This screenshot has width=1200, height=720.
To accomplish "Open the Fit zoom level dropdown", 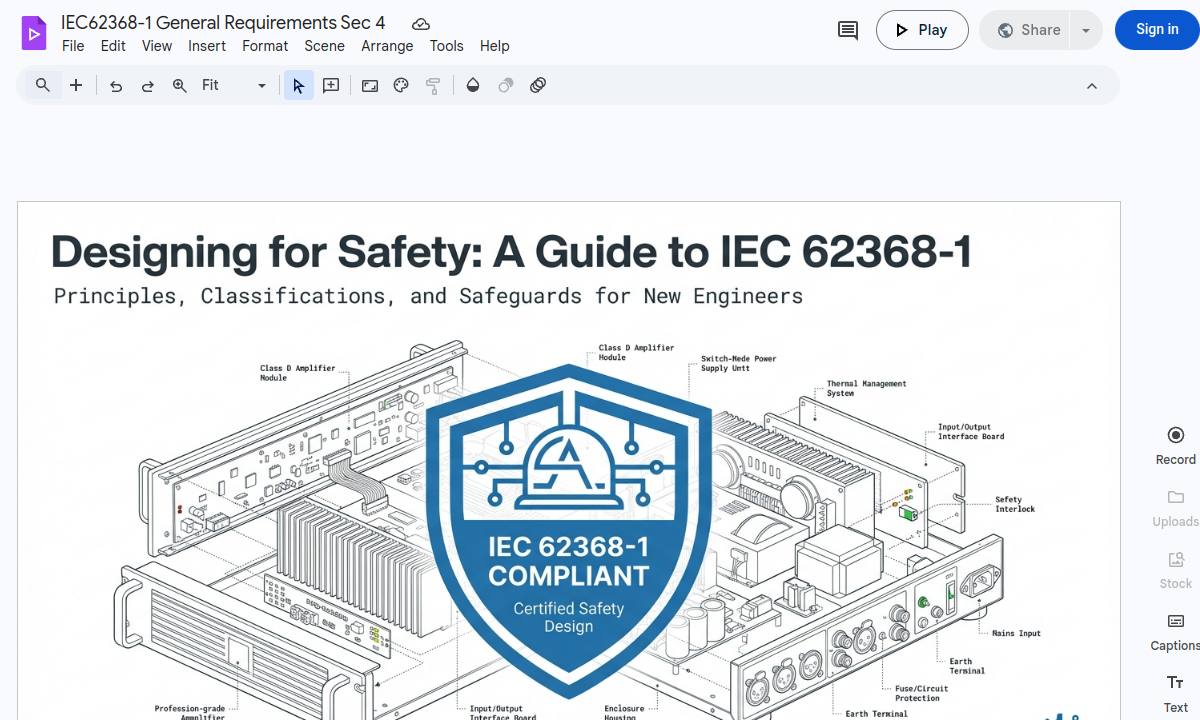I will [234, 86].
